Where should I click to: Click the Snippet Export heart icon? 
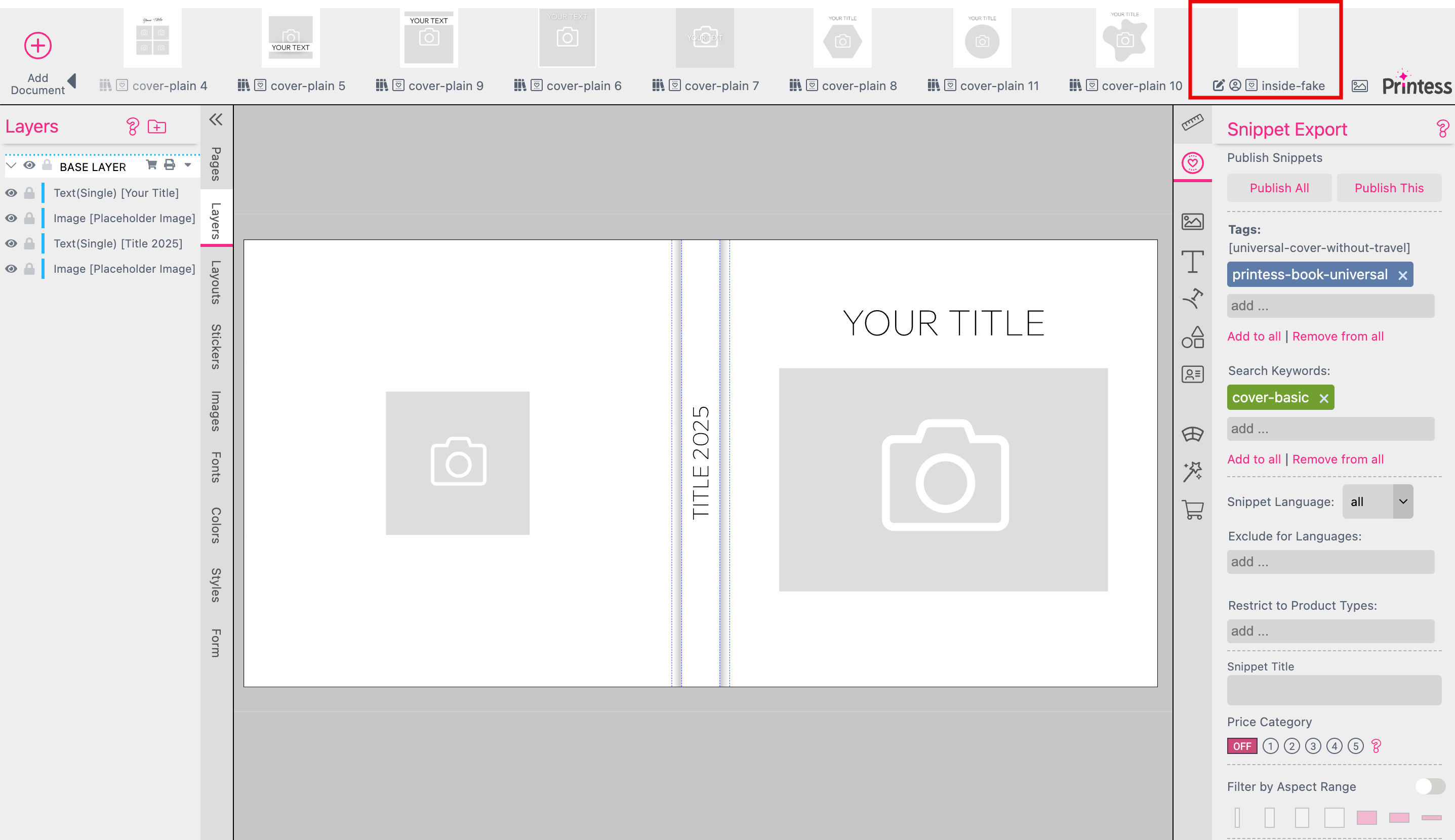pos(1193,163)
